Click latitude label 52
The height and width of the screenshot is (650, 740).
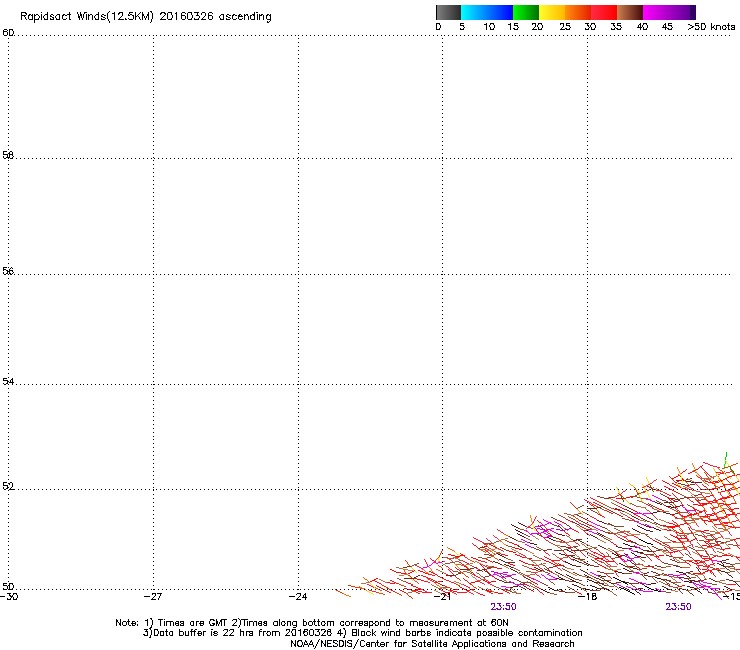pos(8,486)
